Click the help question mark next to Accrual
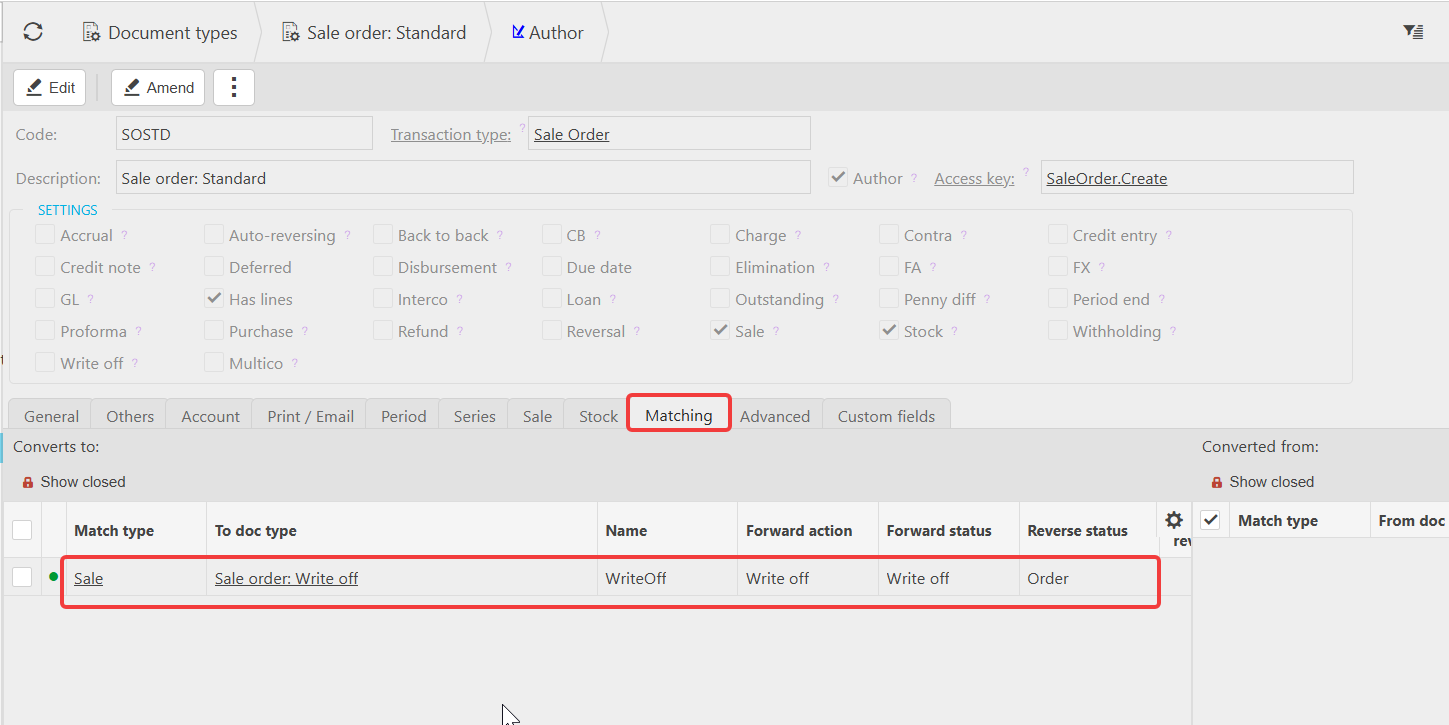 pyautogui.click(x=125, y=235)
